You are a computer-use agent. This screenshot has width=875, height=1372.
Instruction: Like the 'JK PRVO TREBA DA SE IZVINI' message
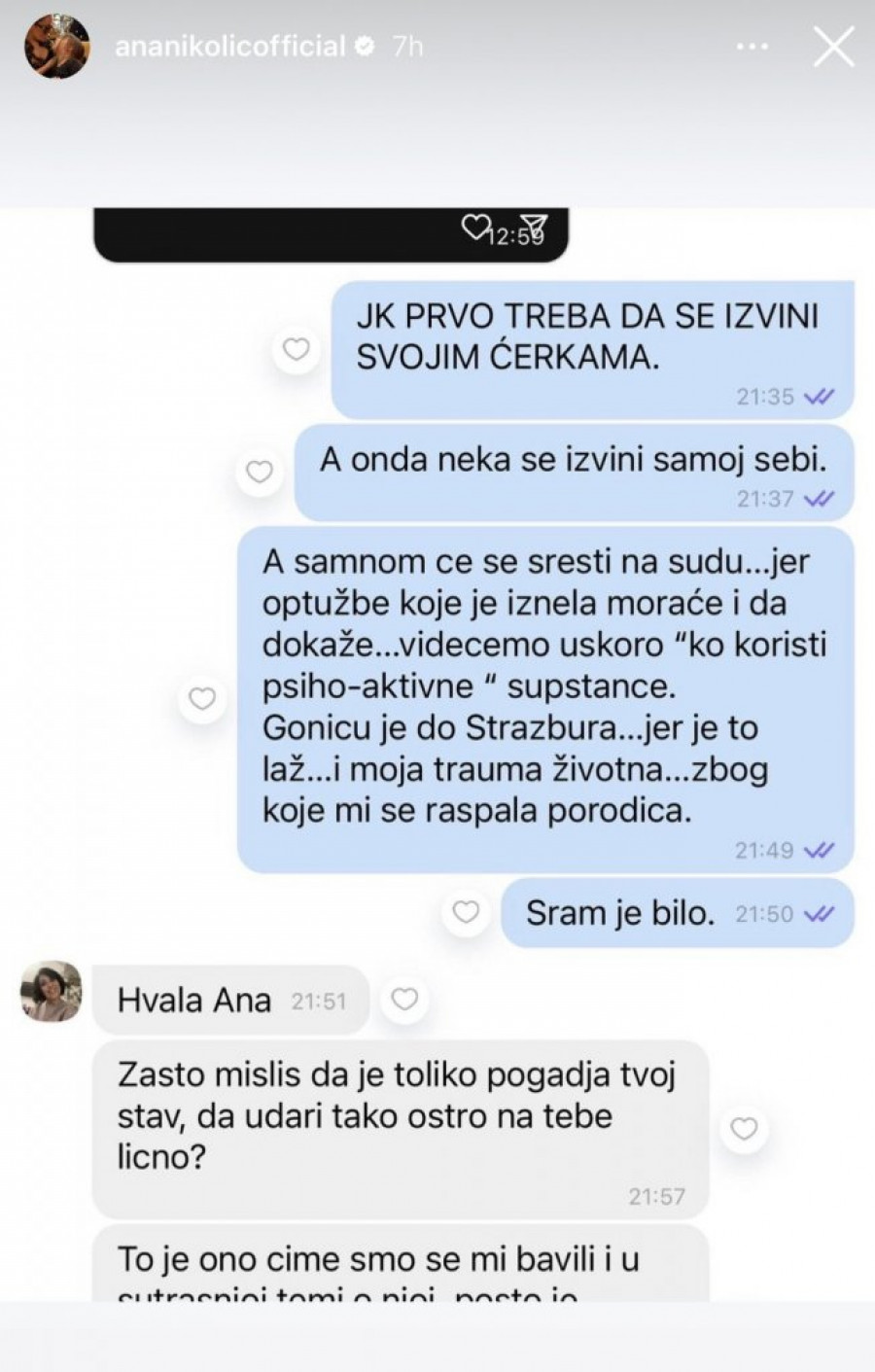[296, 349]
